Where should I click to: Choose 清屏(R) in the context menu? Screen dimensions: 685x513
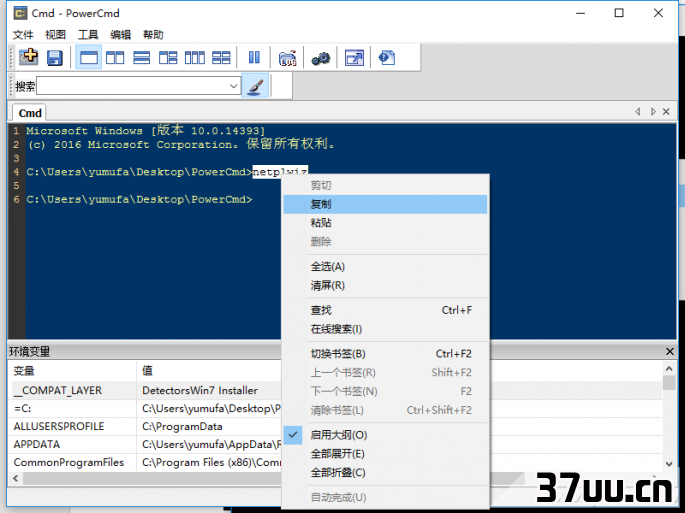tap(385, 286)
